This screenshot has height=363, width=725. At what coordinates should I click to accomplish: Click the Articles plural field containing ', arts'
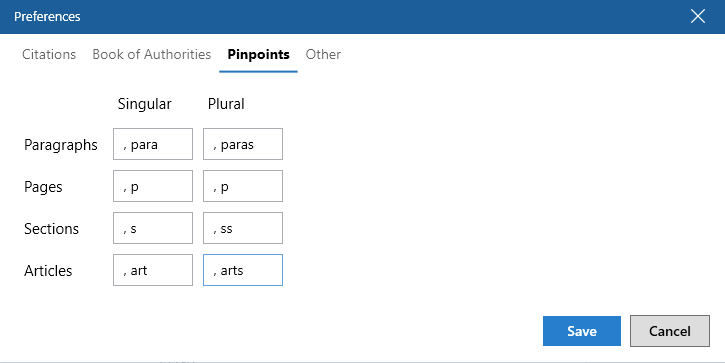[243, 270]
